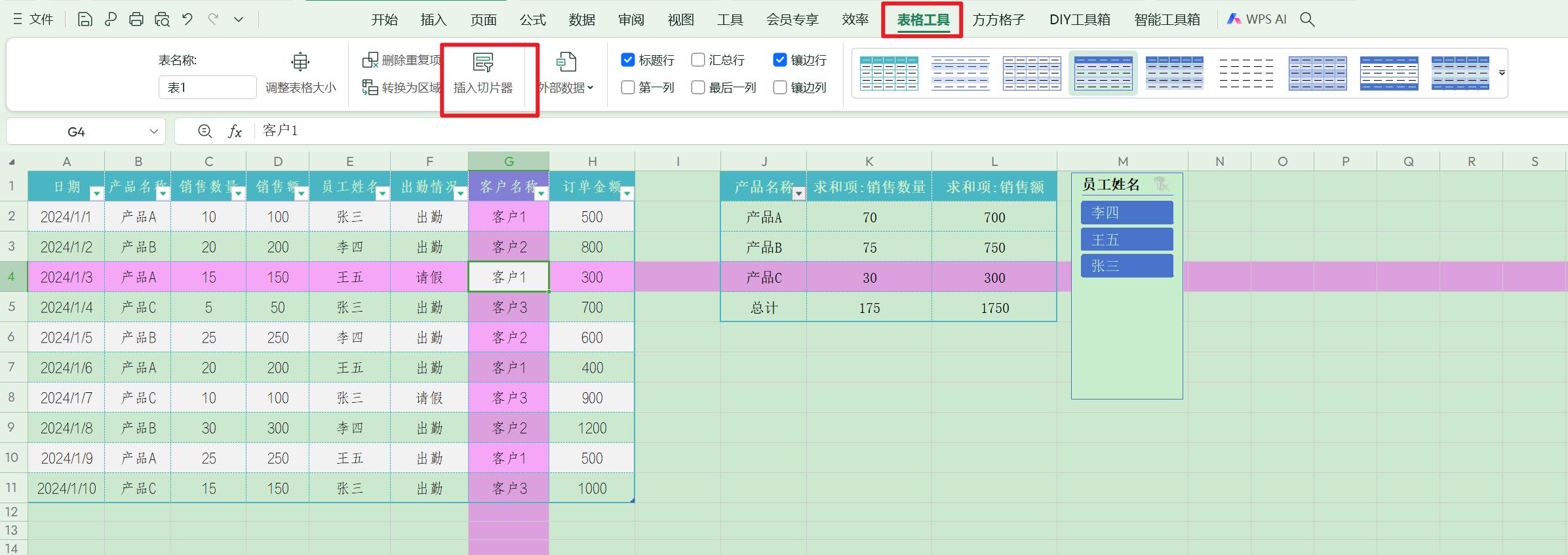This screenshot has width=1568, height=555.
Task: Click the Save icon in quick toolbar
Action: coord(85,20)
